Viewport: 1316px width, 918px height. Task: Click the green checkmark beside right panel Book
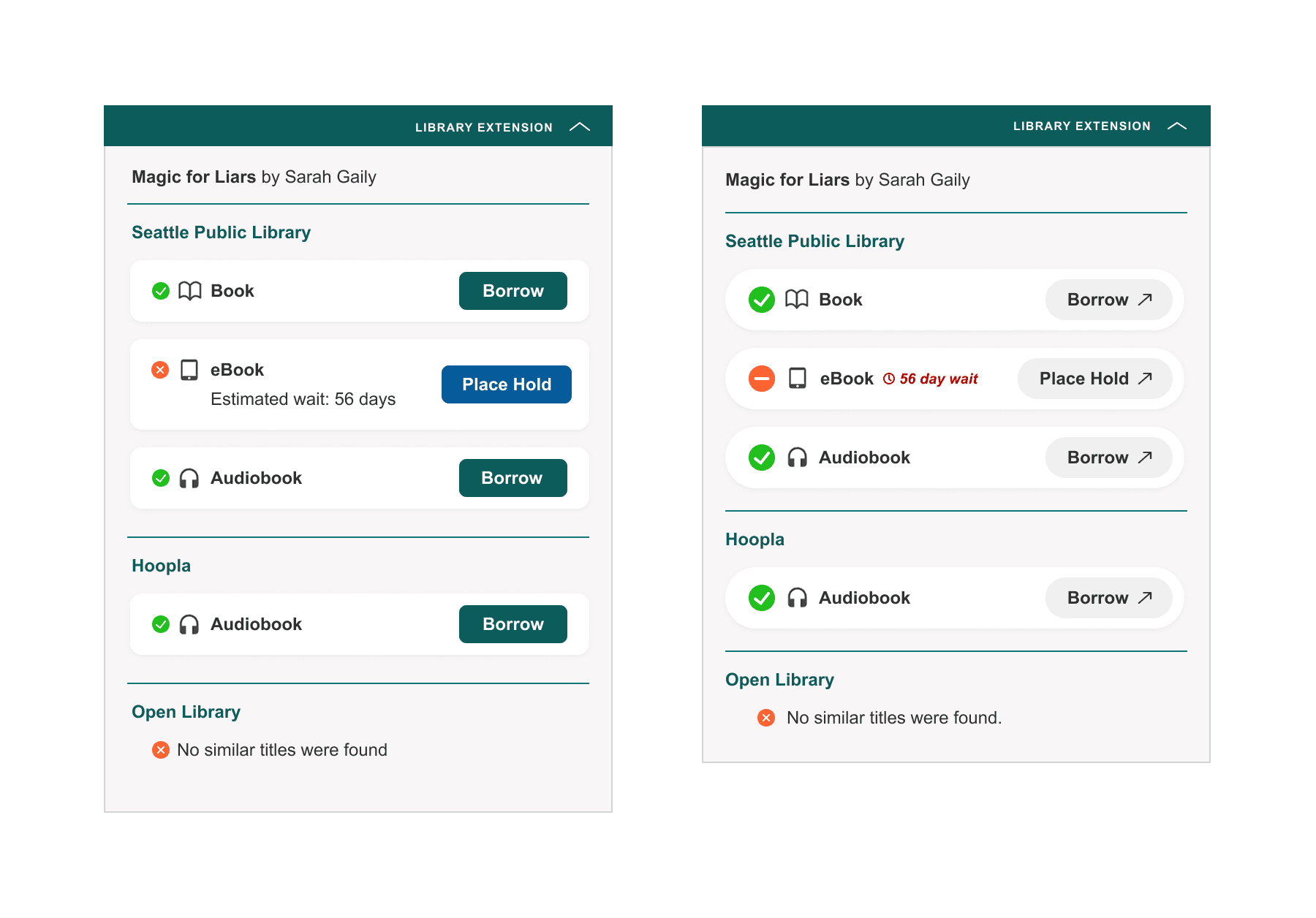coord(761,300)
